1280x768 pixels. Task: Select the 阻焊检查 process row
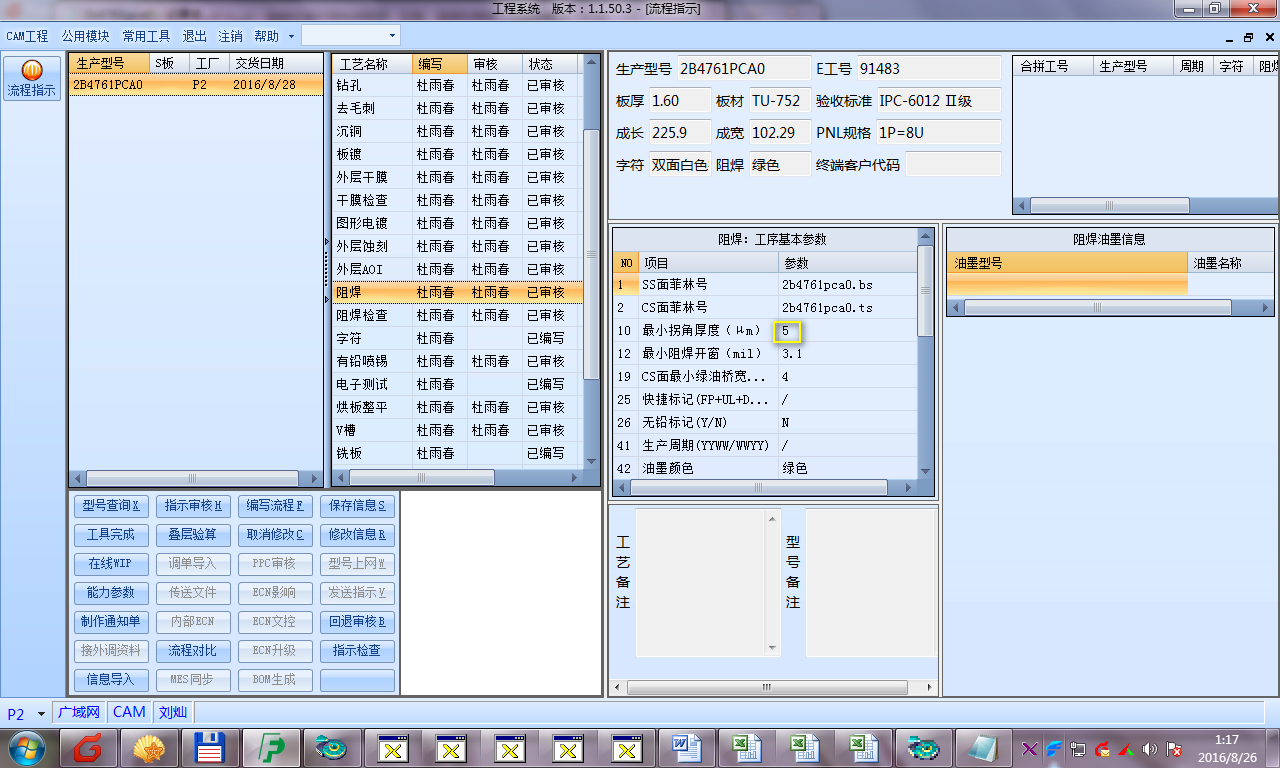click(457, 315)
